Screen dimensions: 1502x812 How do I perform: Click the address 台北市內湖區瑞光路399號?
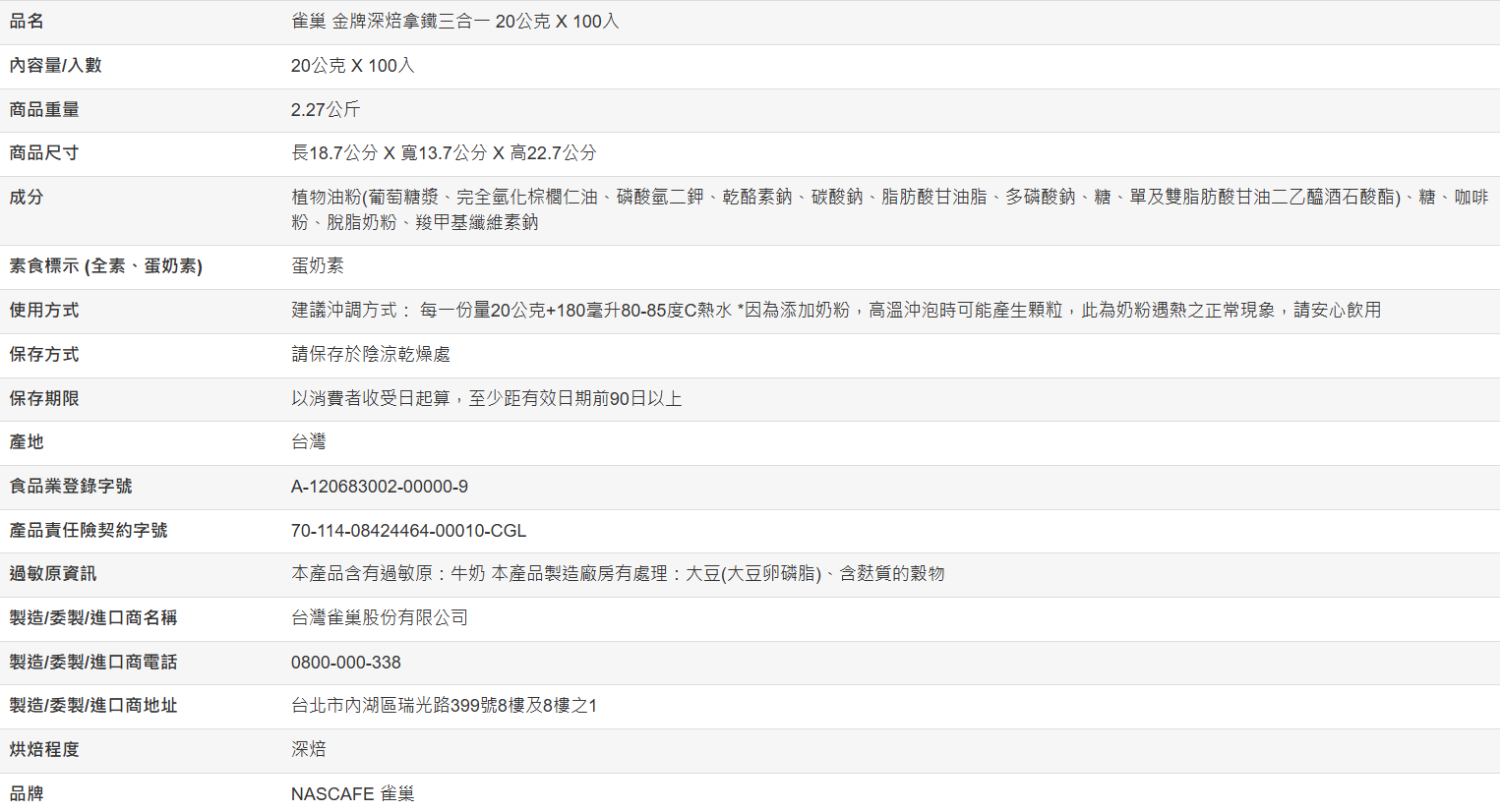point(444,706)
